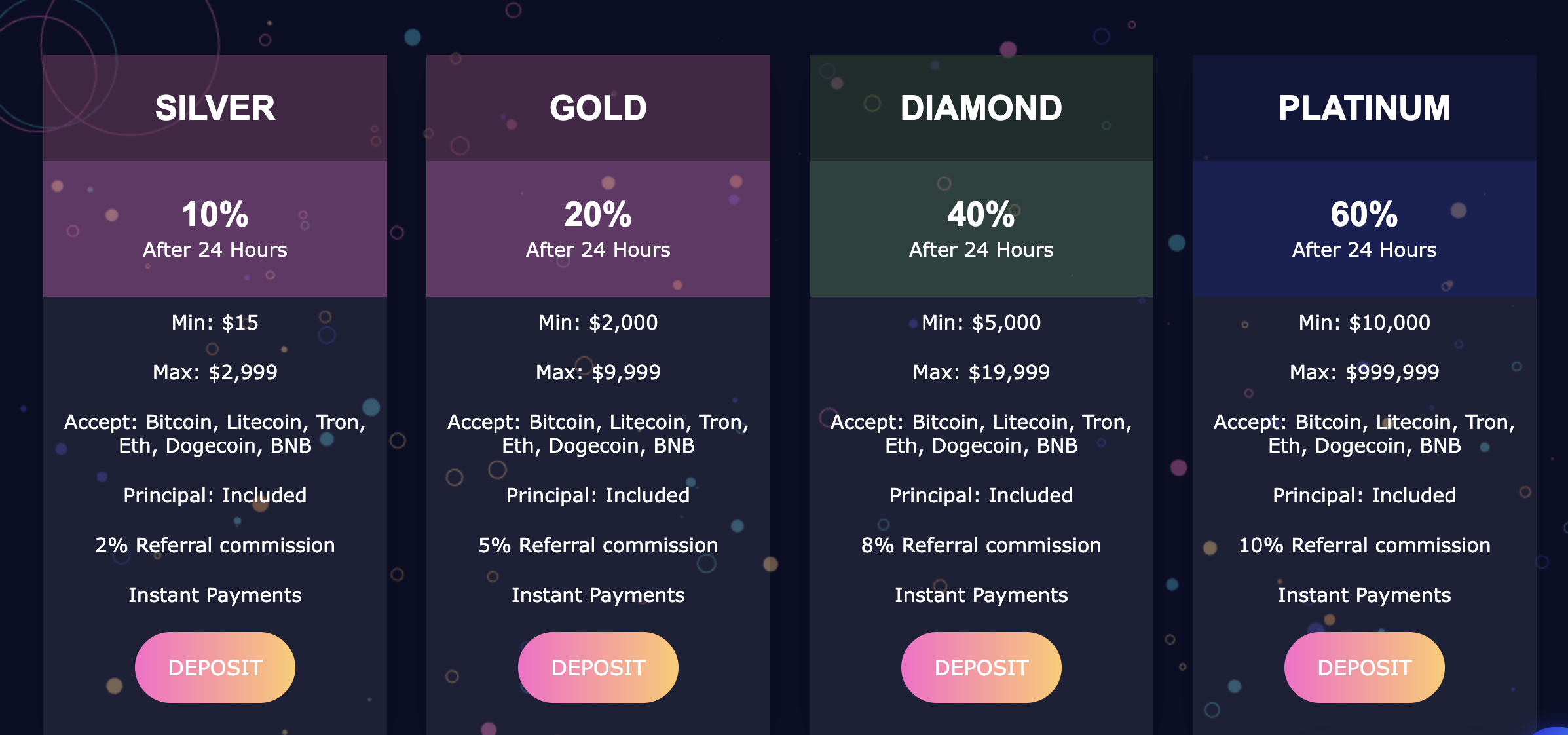Viewport: 1568px width, 735px height.
Task: Select the GOLD plan heading
Action: click(x=598, y=108)
